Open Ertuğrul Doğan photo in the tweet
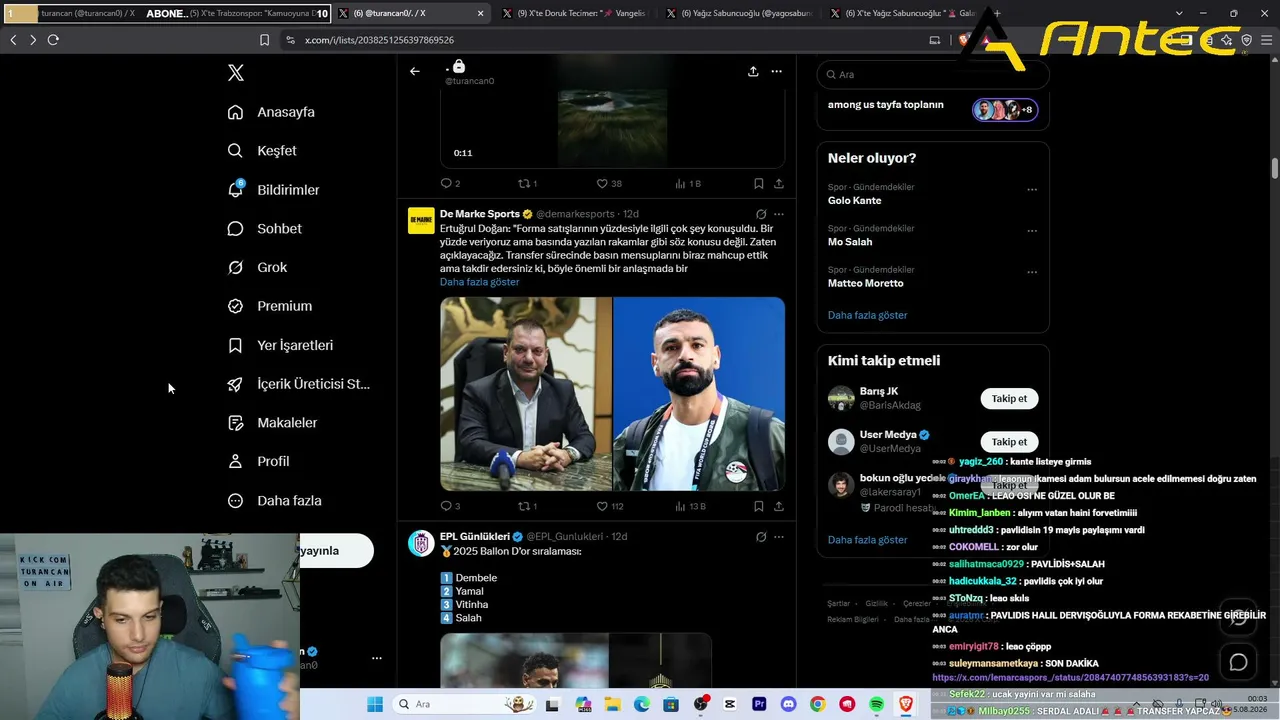The width and height of the screenshot is (1280, 720). pyautogui.click(x=526, y=394)
